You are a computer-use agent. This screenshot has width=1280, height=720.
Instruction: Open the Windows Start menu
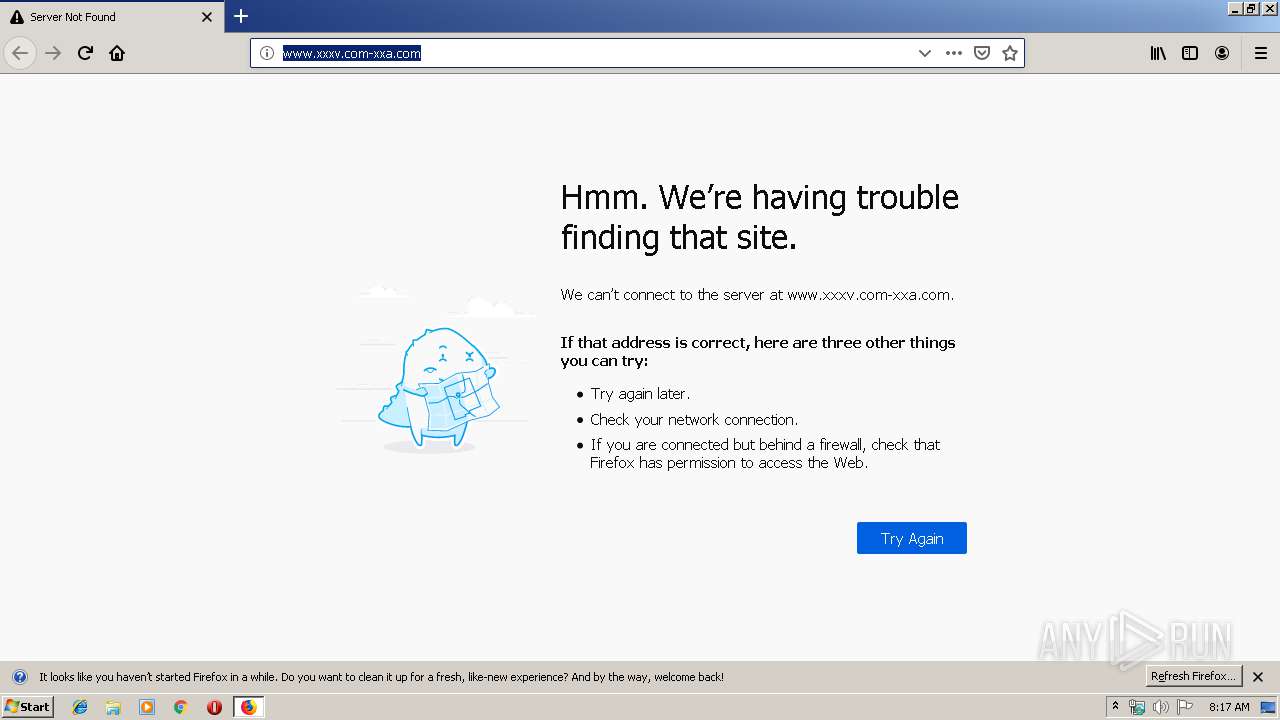[27, 706]
